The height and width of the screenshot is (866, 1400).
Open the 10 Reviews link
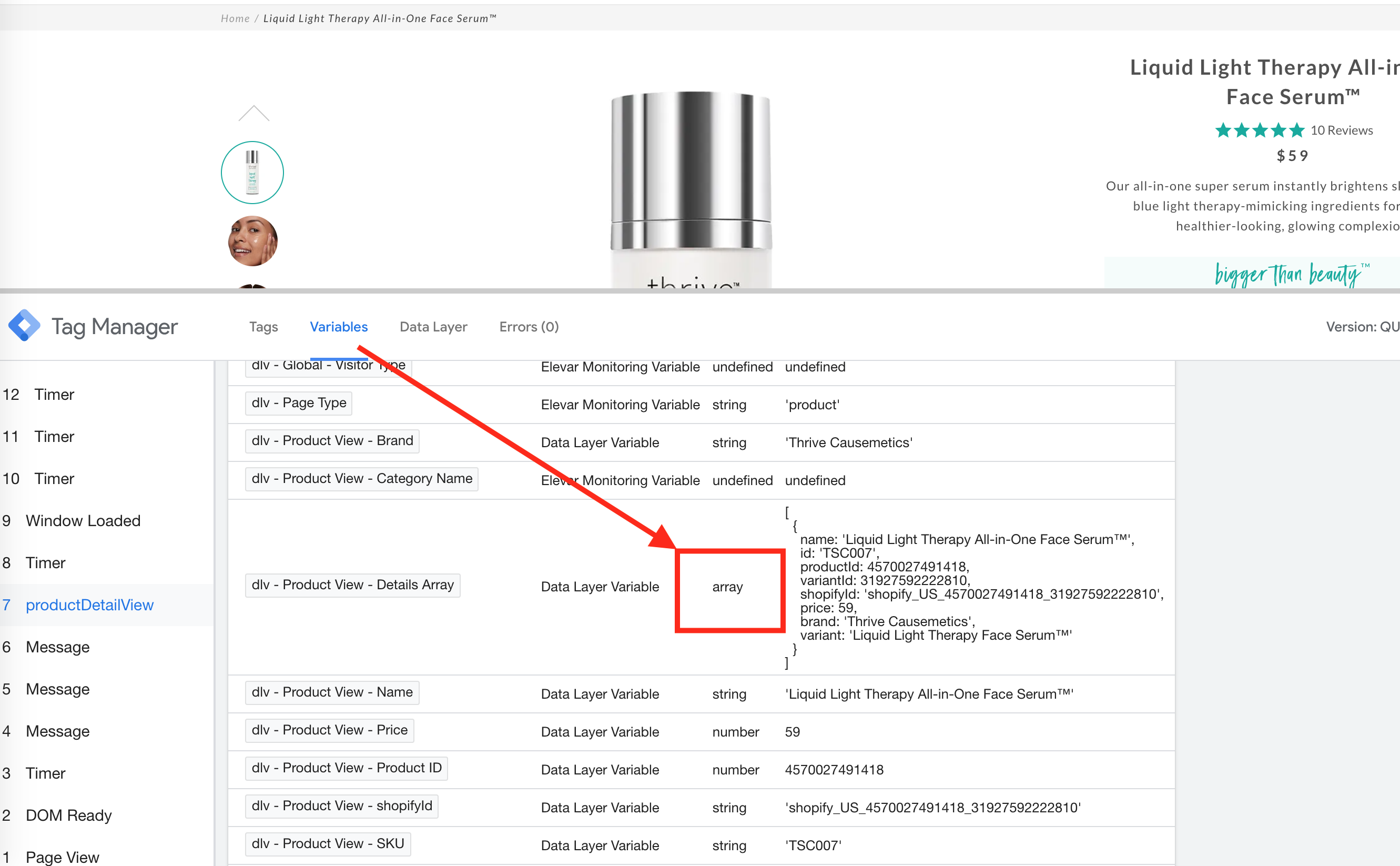(x=1341, y=130)
